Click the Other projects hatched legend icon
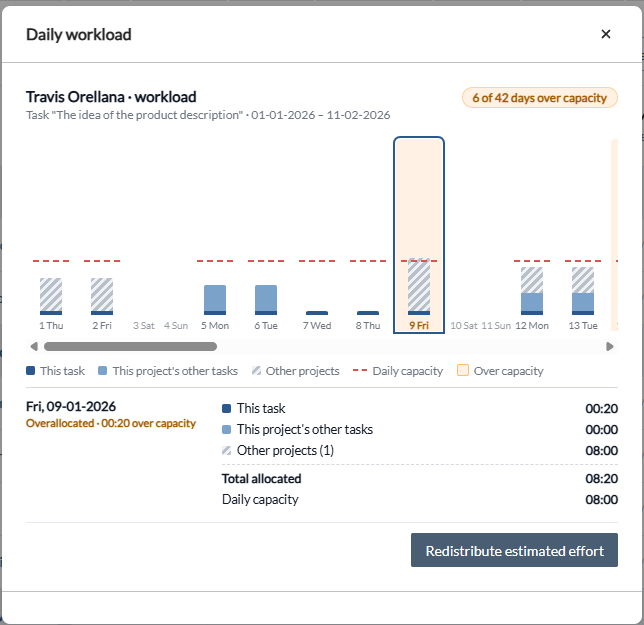 256,370
